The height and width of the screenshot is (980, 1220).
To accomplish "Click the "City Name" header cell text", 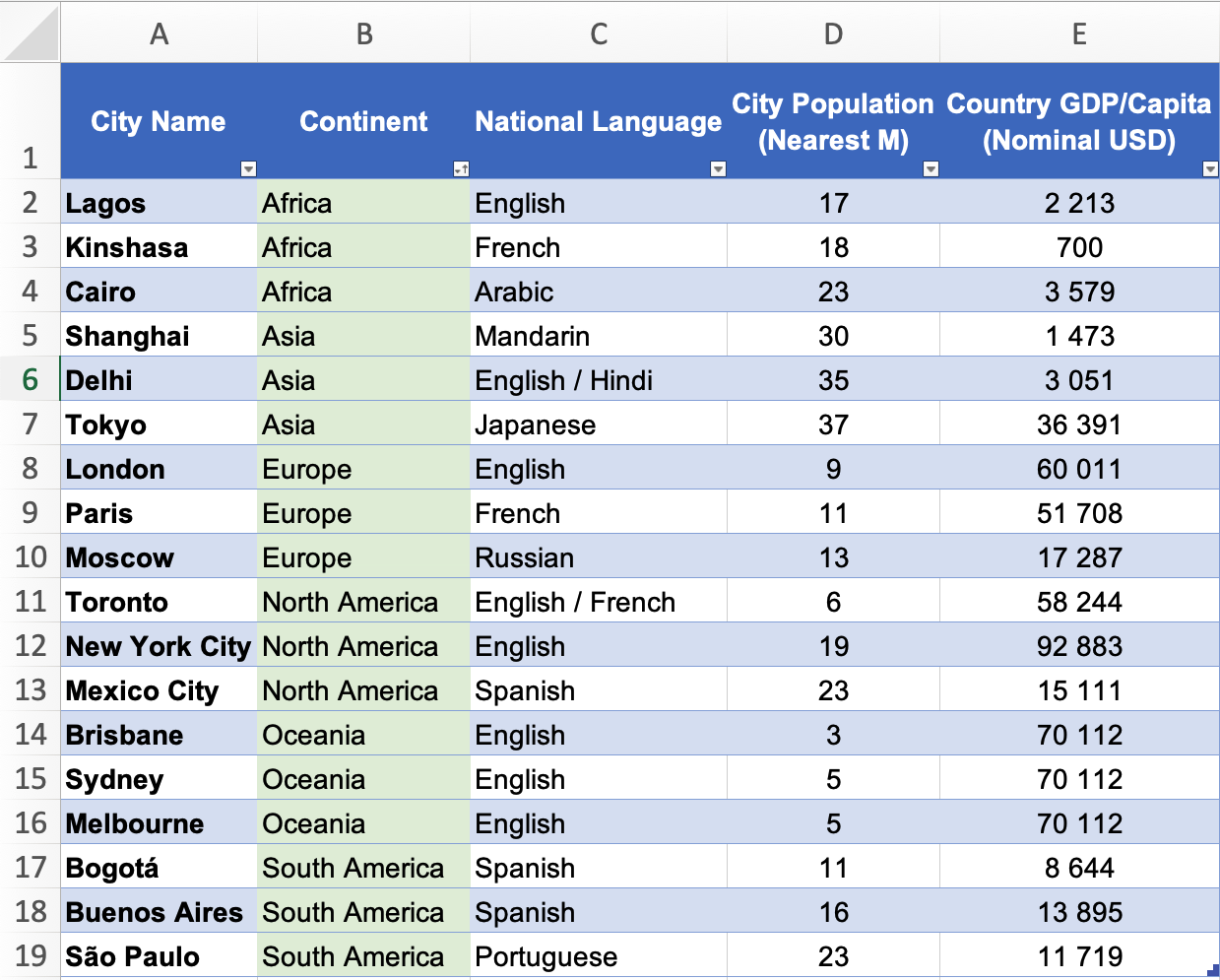I will coord(158,121).
